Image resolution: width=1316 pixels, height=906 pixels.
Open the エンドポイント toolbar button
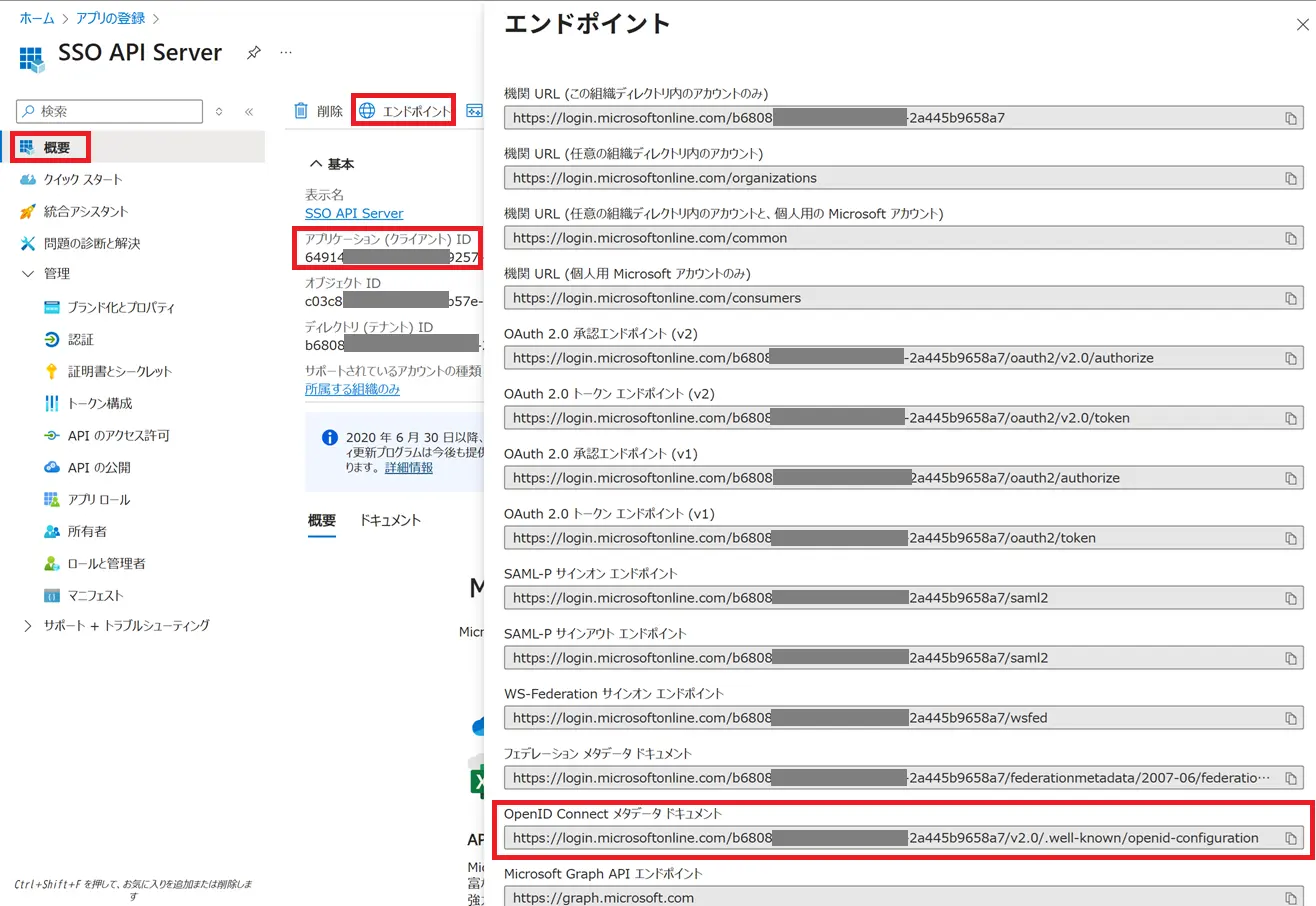[404, 111]
